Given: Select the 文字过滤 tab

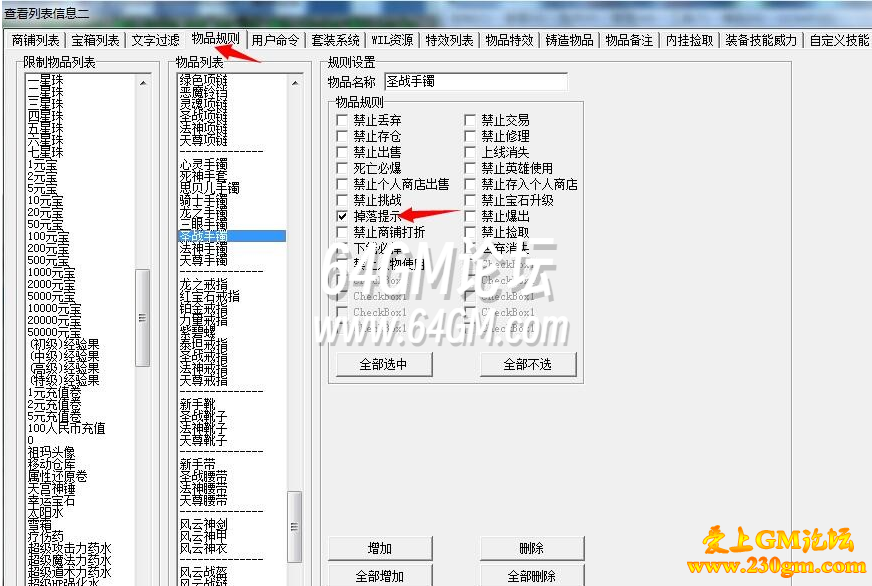Looking at the screenshot, I should pos(155,40).
